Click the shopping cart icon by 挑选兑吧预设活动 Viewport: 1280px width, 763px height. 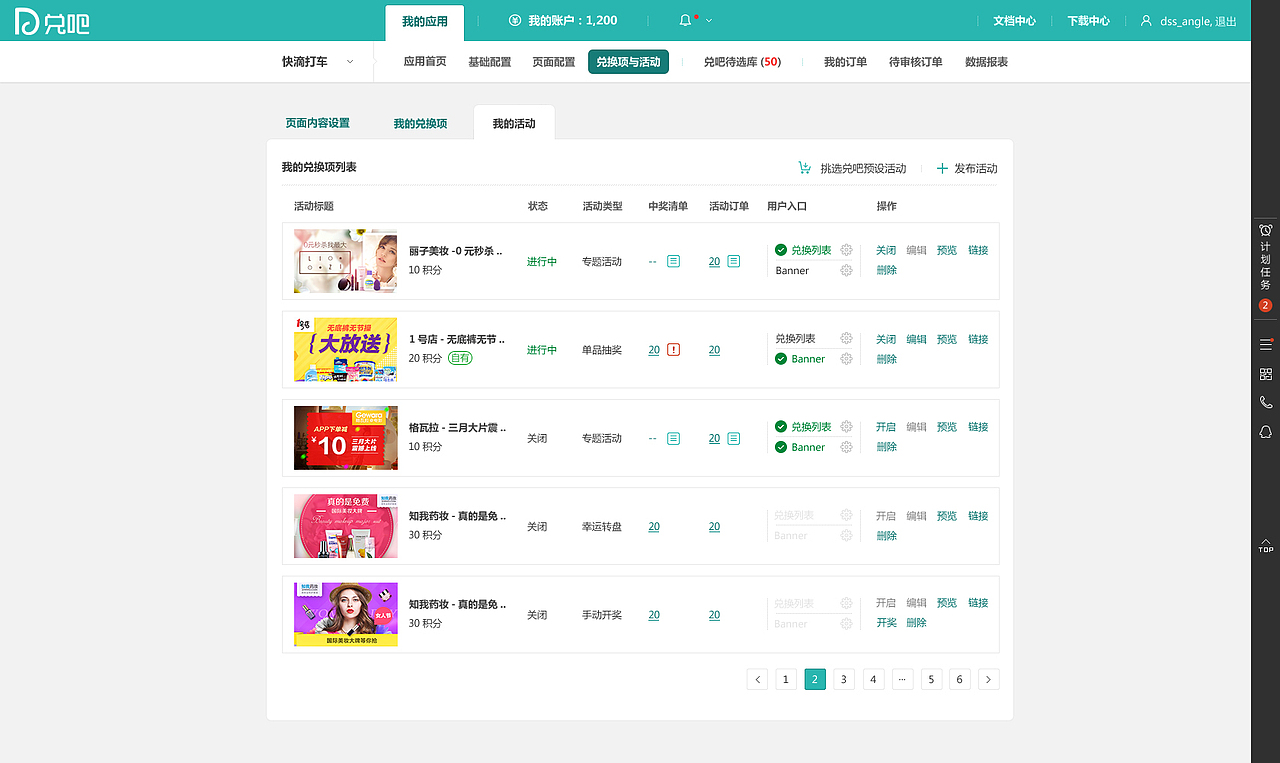point(804,168)
